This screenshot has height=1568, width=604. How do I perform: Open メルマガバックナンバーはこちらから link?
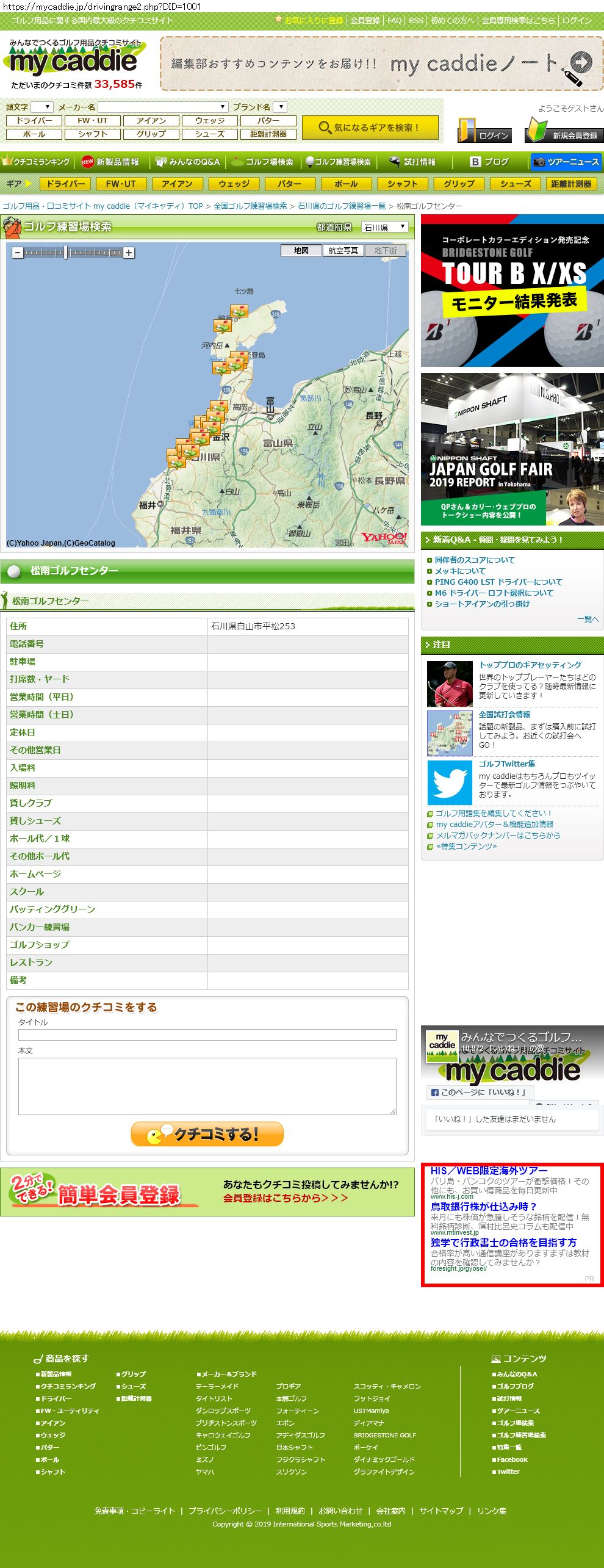coord(498,835)
